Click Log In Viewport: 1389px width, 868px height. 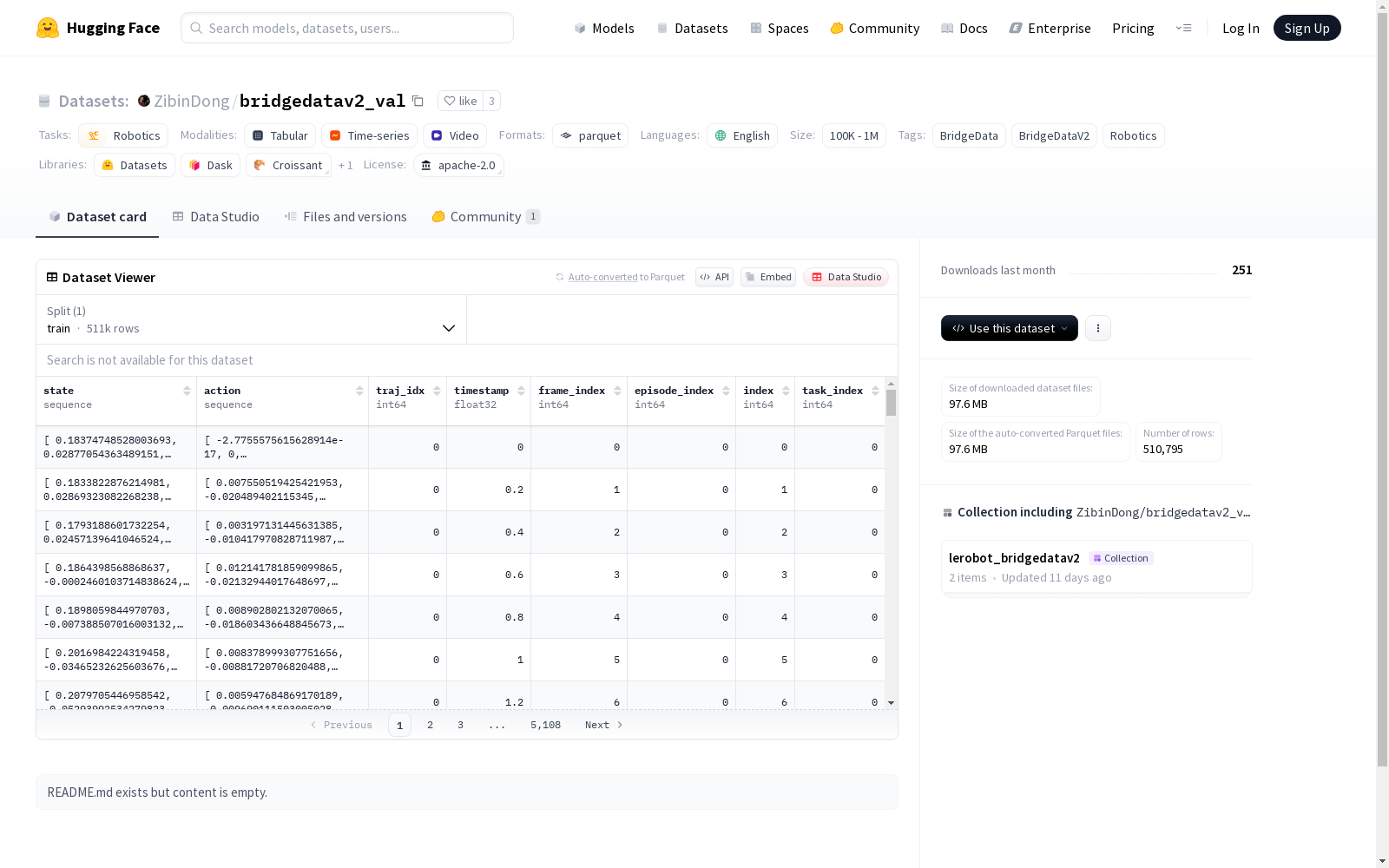1241,28
